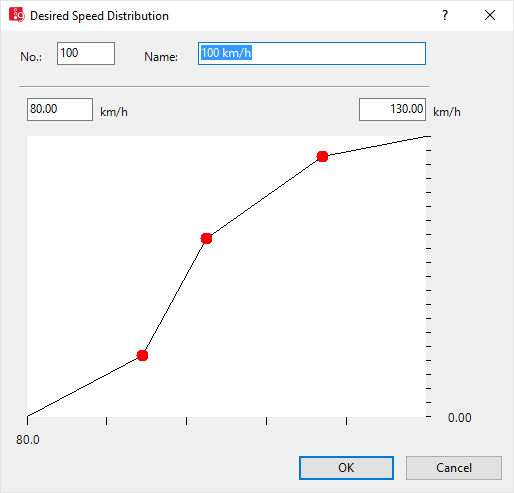Cancel the speed distribution dialog
514x493 pixels.
[454, 468]
